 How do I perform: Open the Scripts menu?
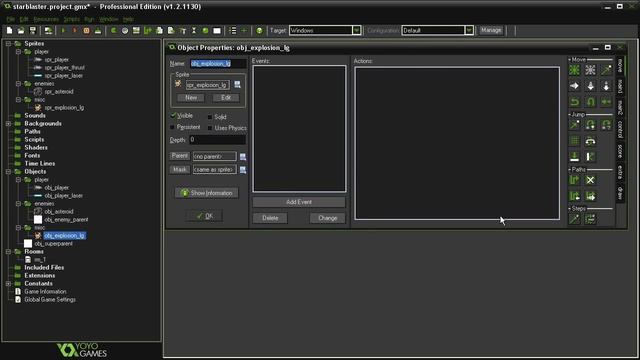point(71,19)
